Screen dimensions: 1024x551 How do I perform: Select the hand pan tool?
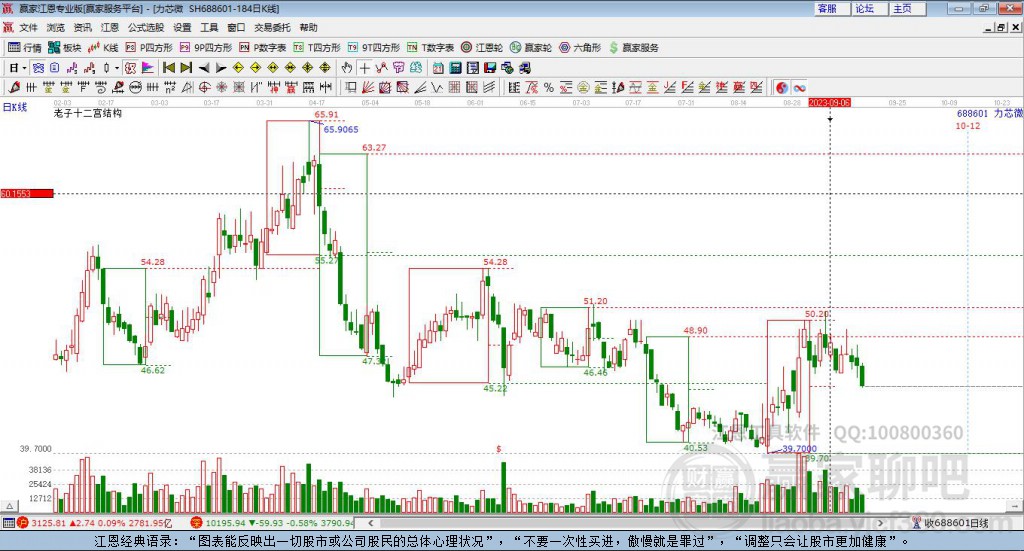pyautogui.click(x=347, y=68)
